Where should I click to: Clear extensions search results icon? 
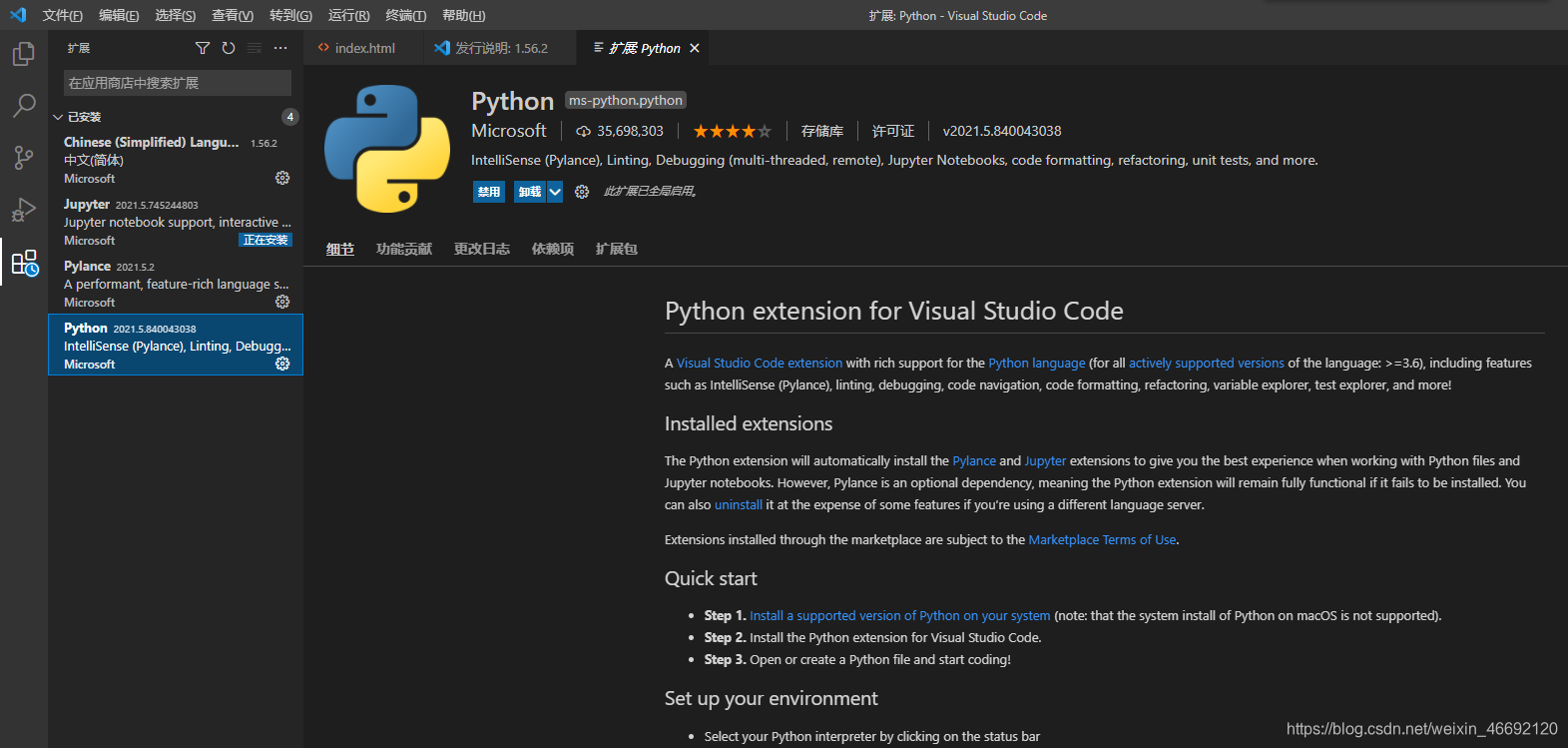point(255,48)
